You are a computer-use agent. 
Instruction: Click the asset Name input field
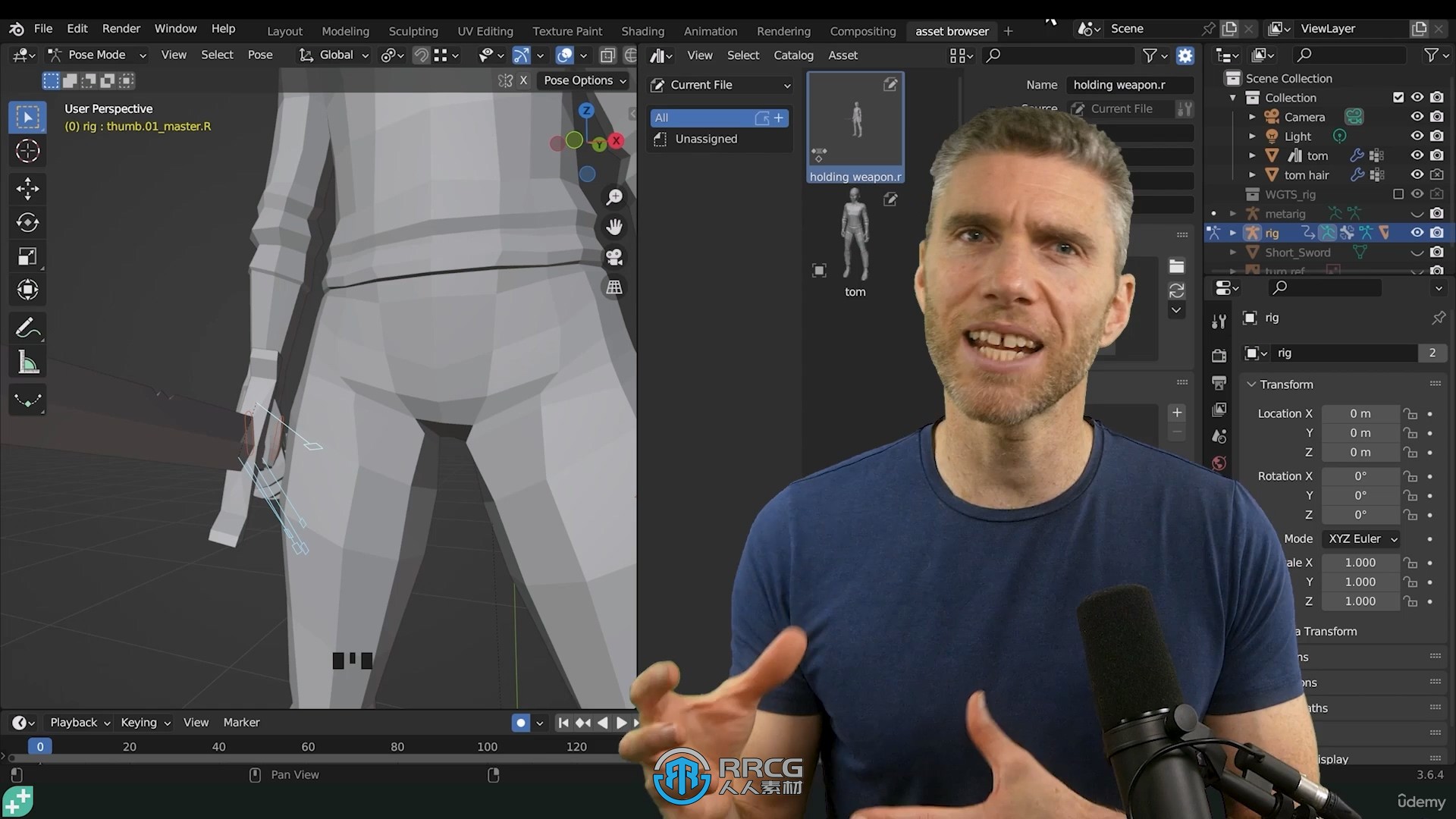tap(1130, 85)
